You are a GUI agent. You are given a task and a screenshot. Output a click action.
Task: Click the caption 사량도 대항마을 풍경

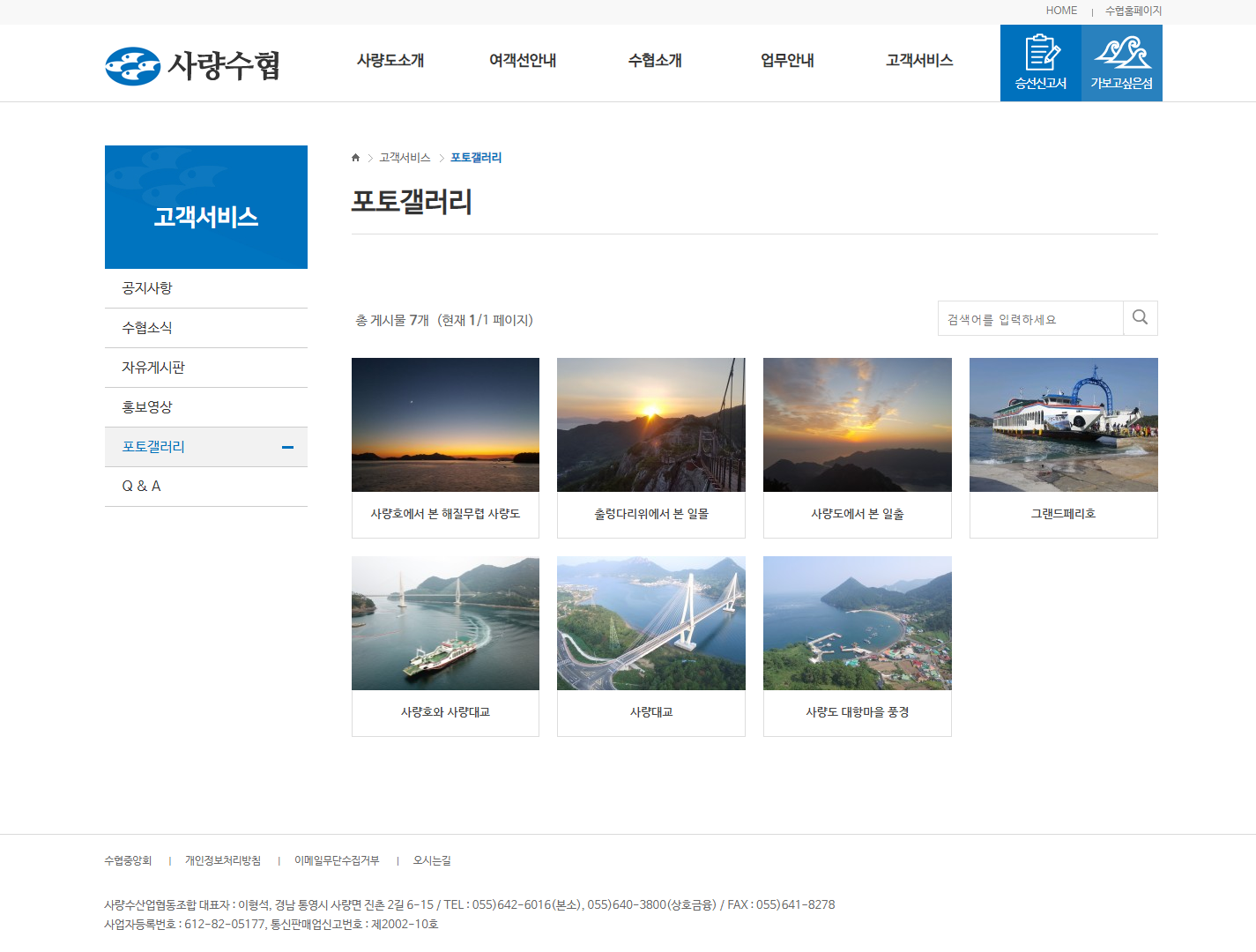pyautogui.click(x=858, y=712)
